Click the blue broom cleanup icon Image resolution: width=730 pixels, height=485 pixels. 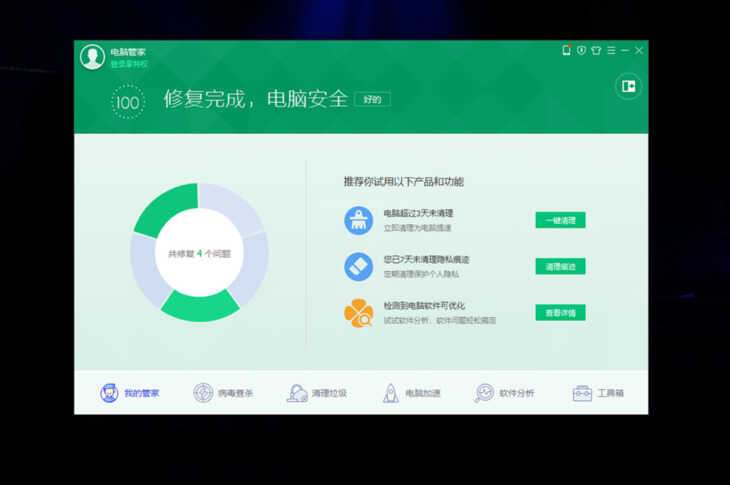click(x=358, y=221)
